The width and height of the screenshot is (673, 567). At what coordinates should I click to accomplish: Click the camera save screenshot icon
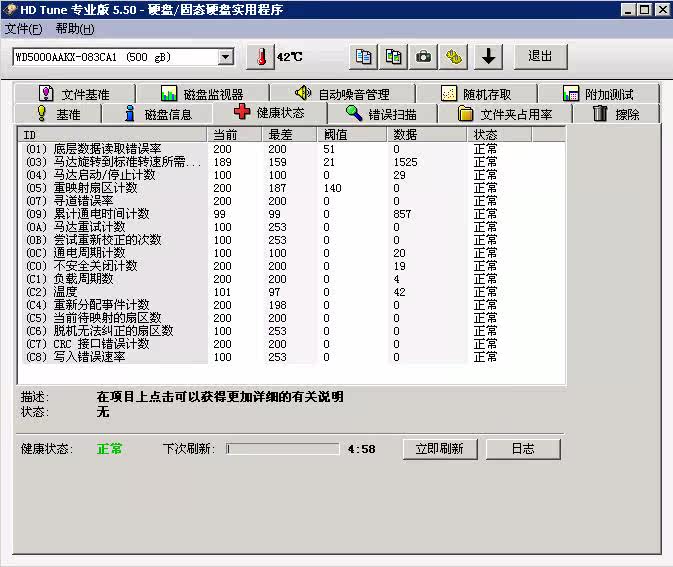pyautogui.click(x=424, y=57)
